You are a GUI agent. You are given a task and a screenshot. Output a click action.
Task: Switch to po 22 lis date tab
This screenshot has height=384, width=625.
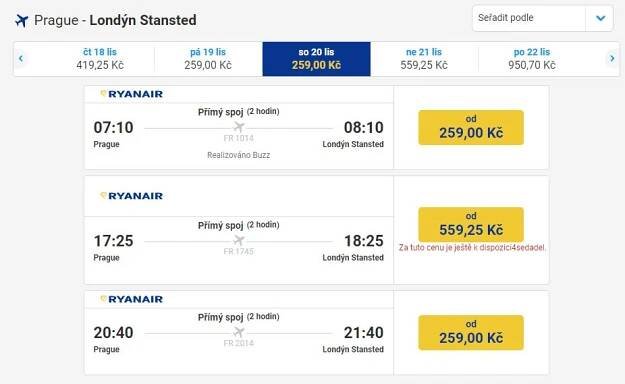tap(532, 59)
